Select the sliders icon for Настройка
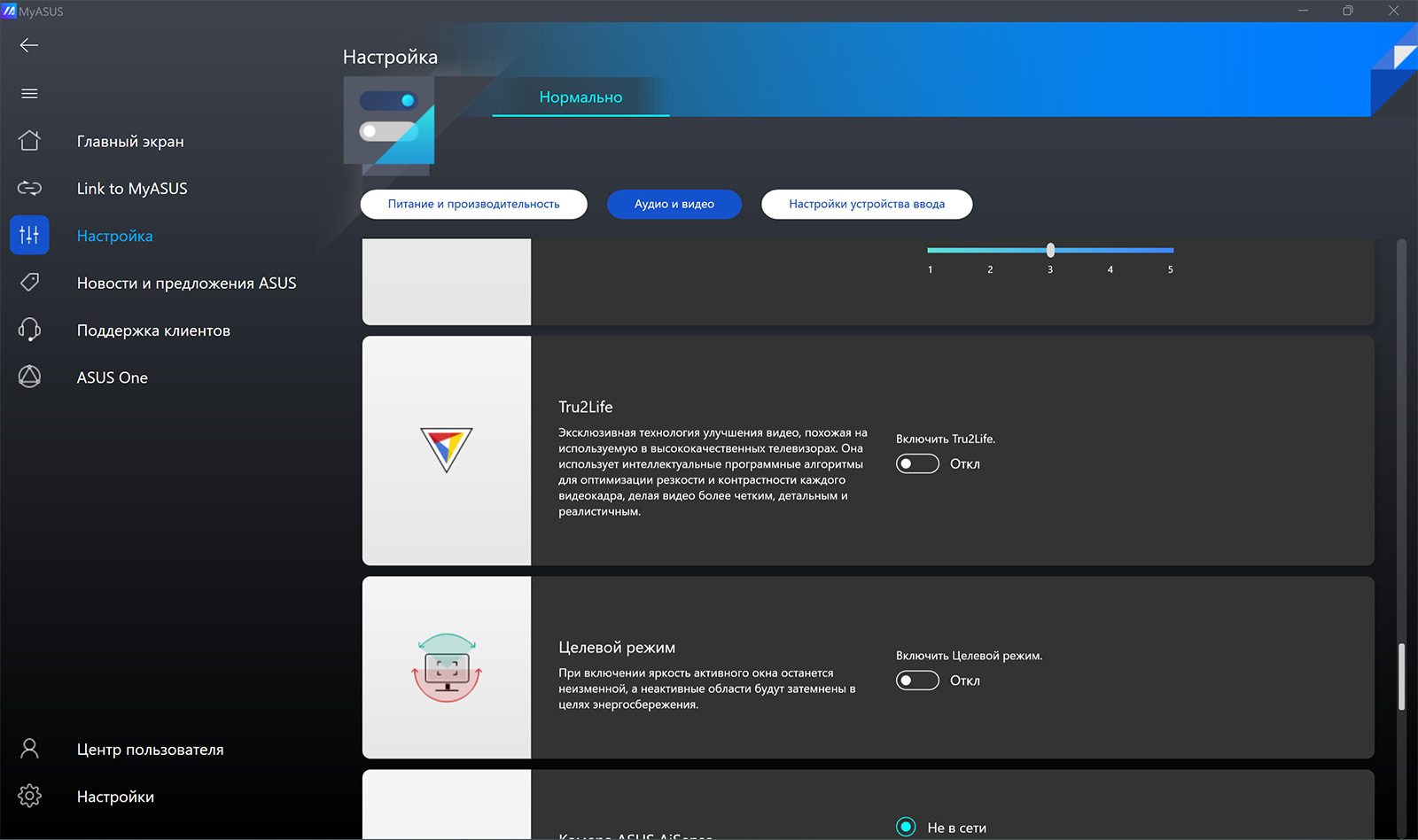 click(x=29, y=235)
